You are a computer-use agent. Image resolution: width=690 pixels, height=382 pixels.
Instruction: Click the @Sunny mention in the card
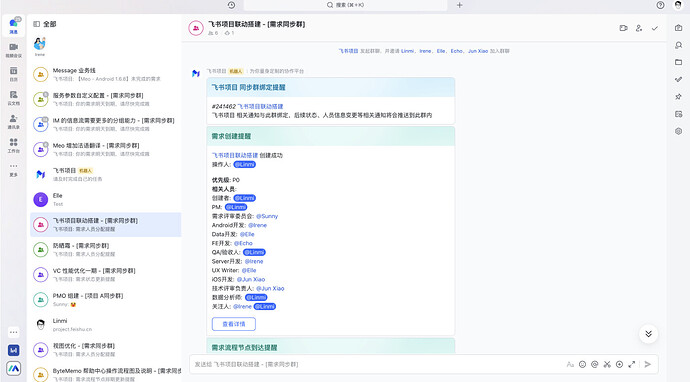pyautogui.click(x=267, y=216)
